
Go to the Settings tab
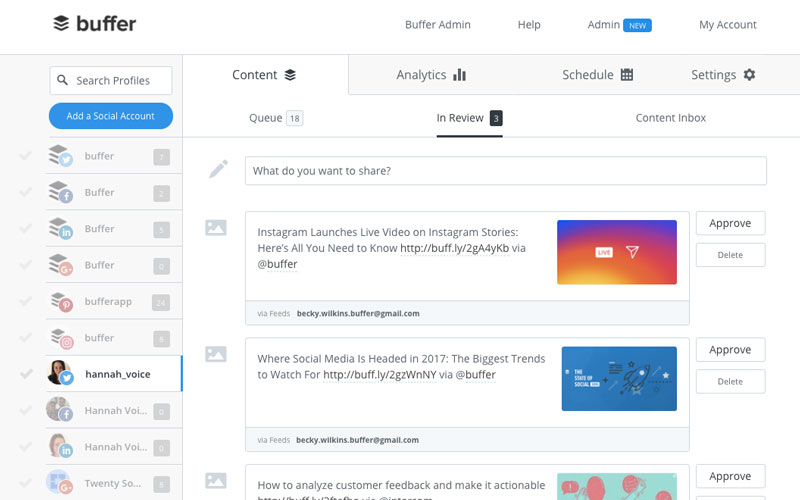[723, 75]
